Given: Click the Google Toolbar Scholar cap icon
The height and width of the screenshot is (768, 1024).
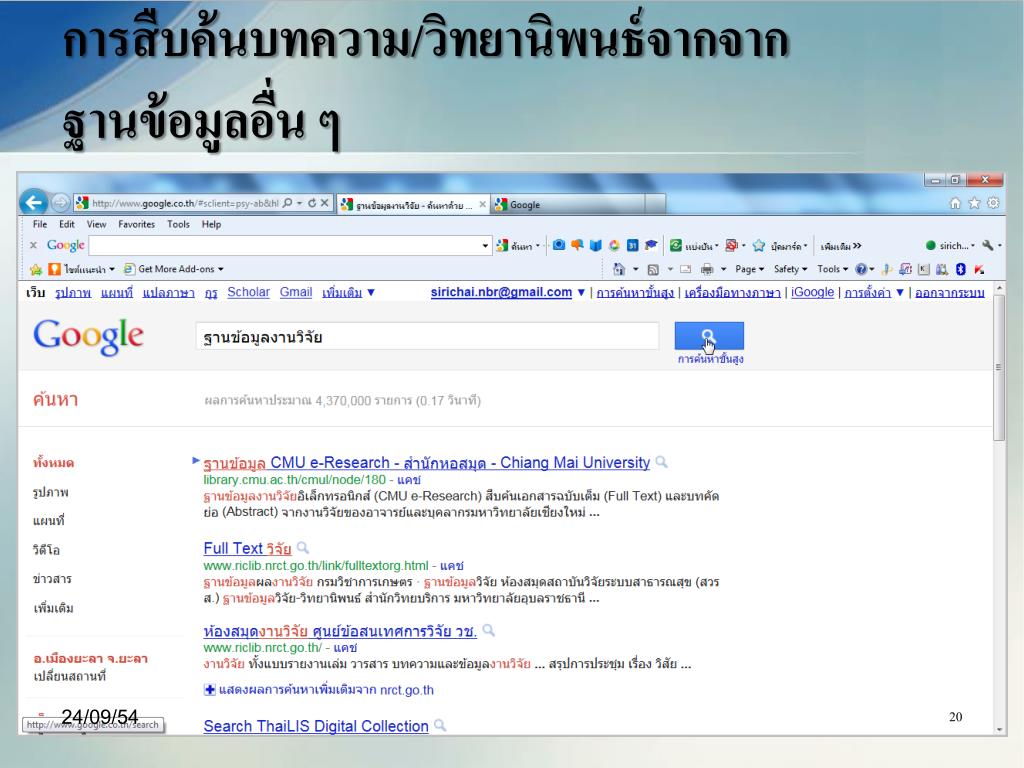Looking at the screenshot, I should (651, 246).
